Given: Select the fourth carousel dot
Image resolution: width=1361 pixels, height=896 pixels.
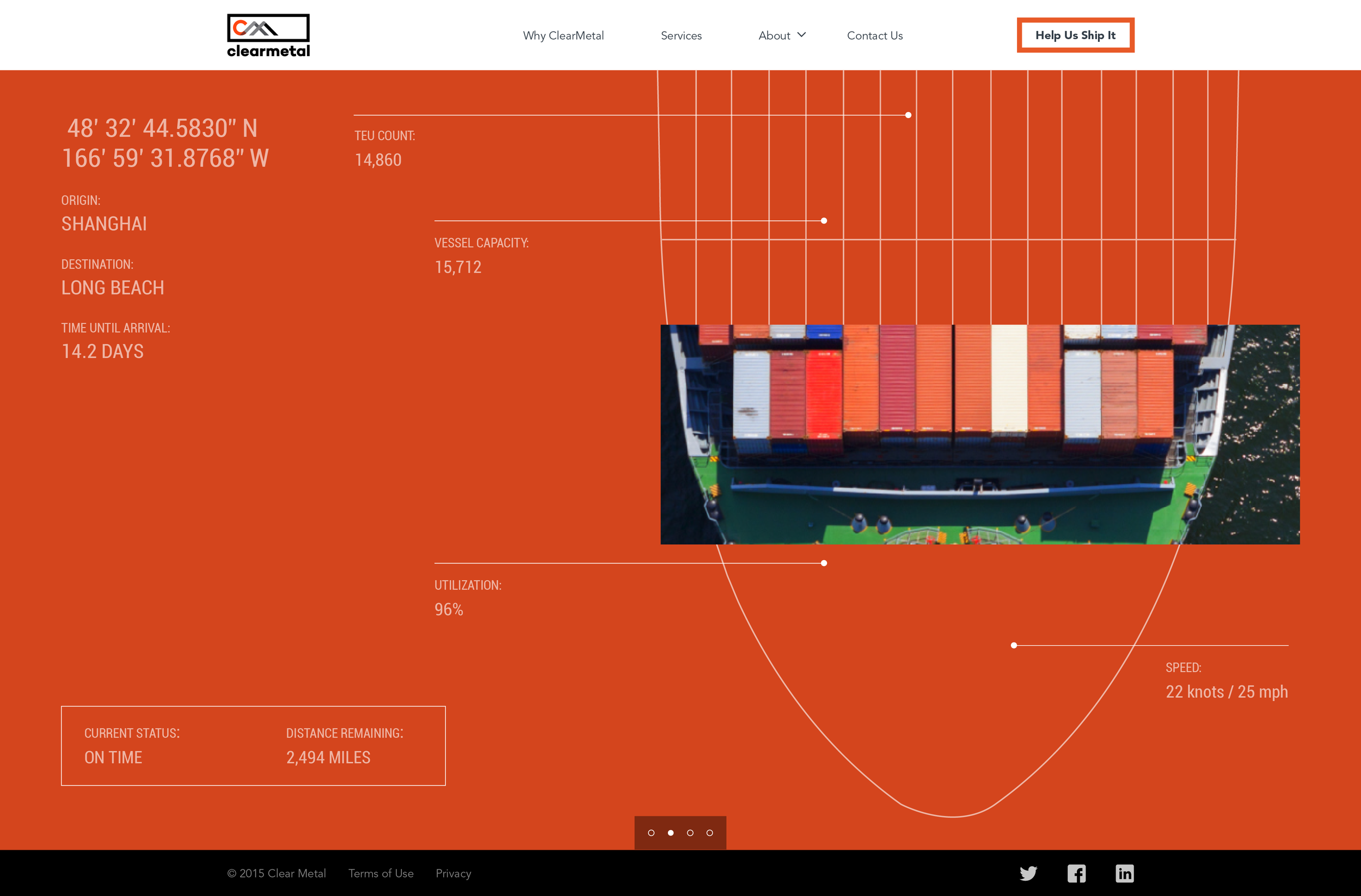Looking at the screenshot, I should (x=710, y=832).
